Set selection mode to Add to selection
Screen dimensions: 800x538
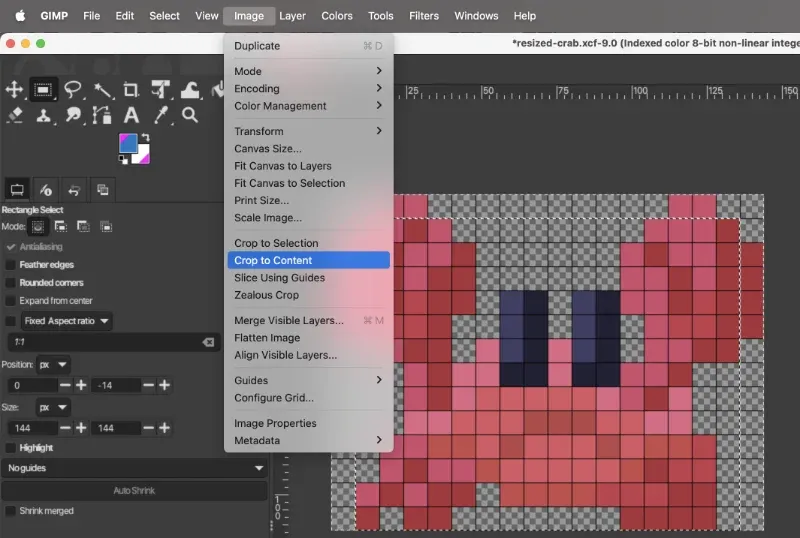point(61,227)
